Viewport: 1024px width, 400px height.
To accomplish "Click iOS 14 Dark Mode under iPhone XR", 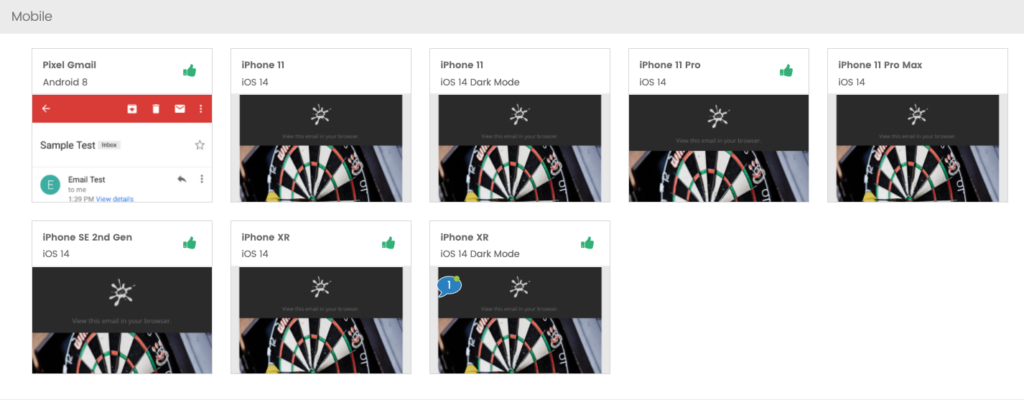I will click(x=480, y=254).
